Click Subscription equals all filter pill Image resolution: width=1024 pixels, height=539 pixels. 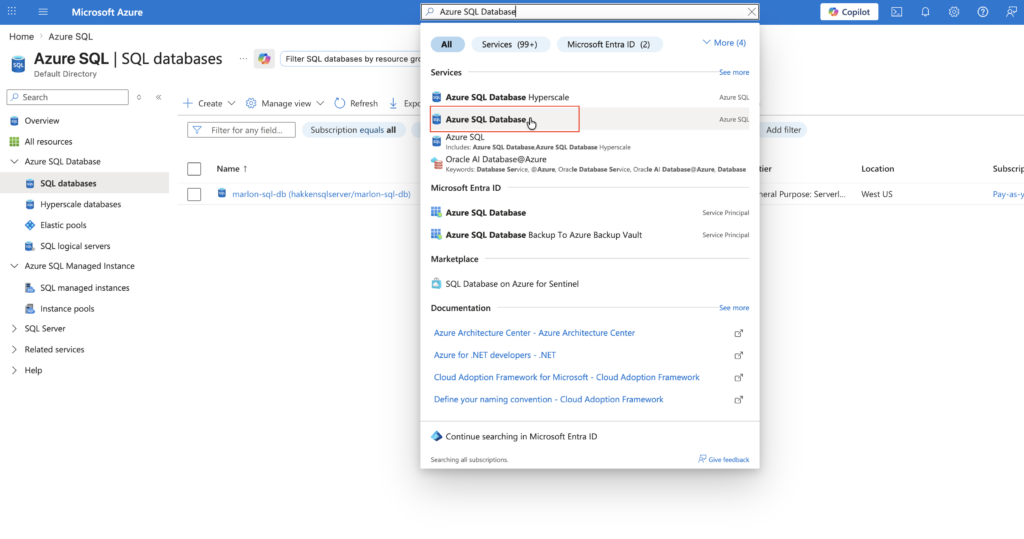coord(353,130)
